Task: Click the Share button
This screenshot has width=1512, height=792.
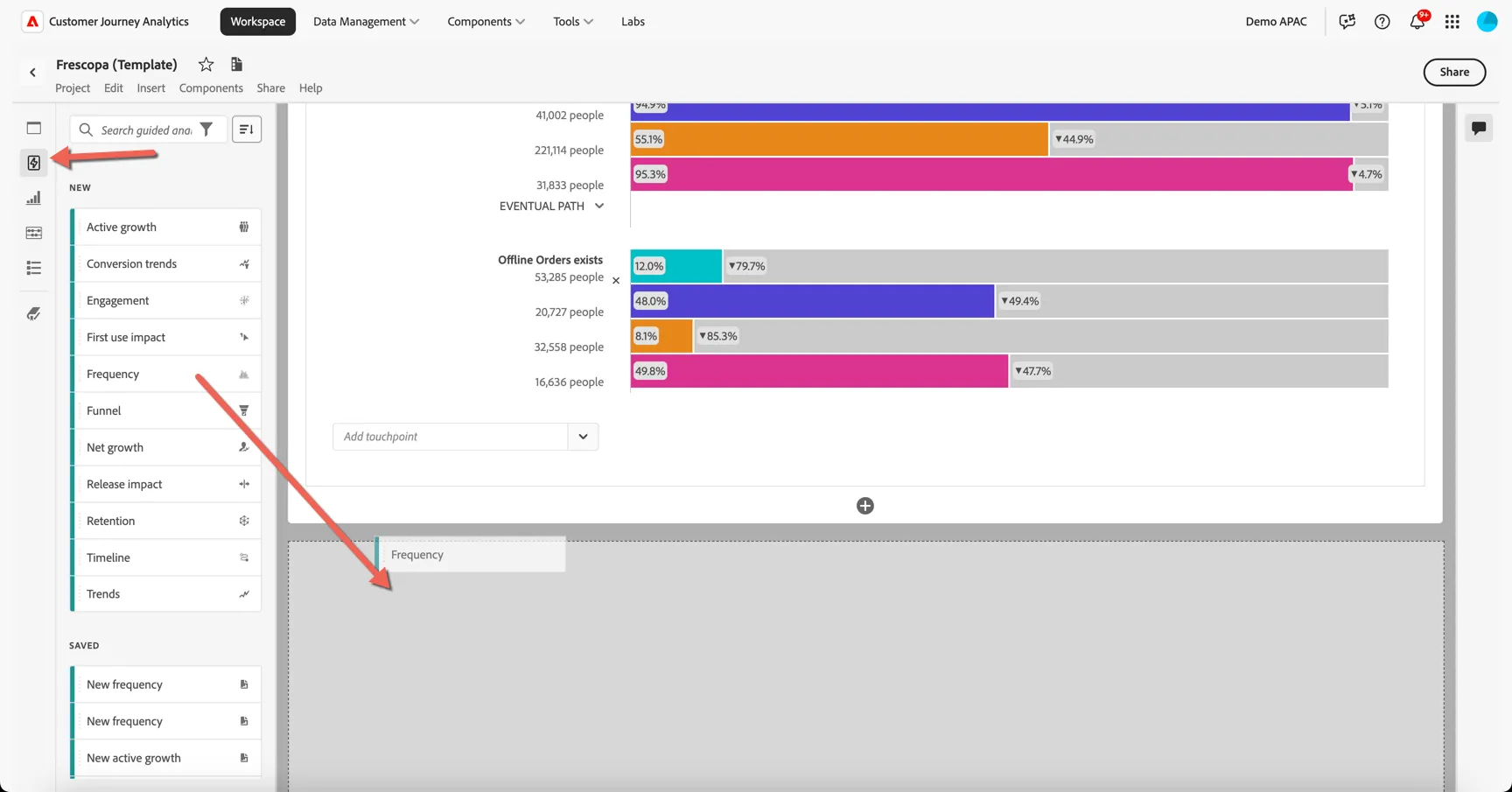Action: click(x=1454, y=73)
